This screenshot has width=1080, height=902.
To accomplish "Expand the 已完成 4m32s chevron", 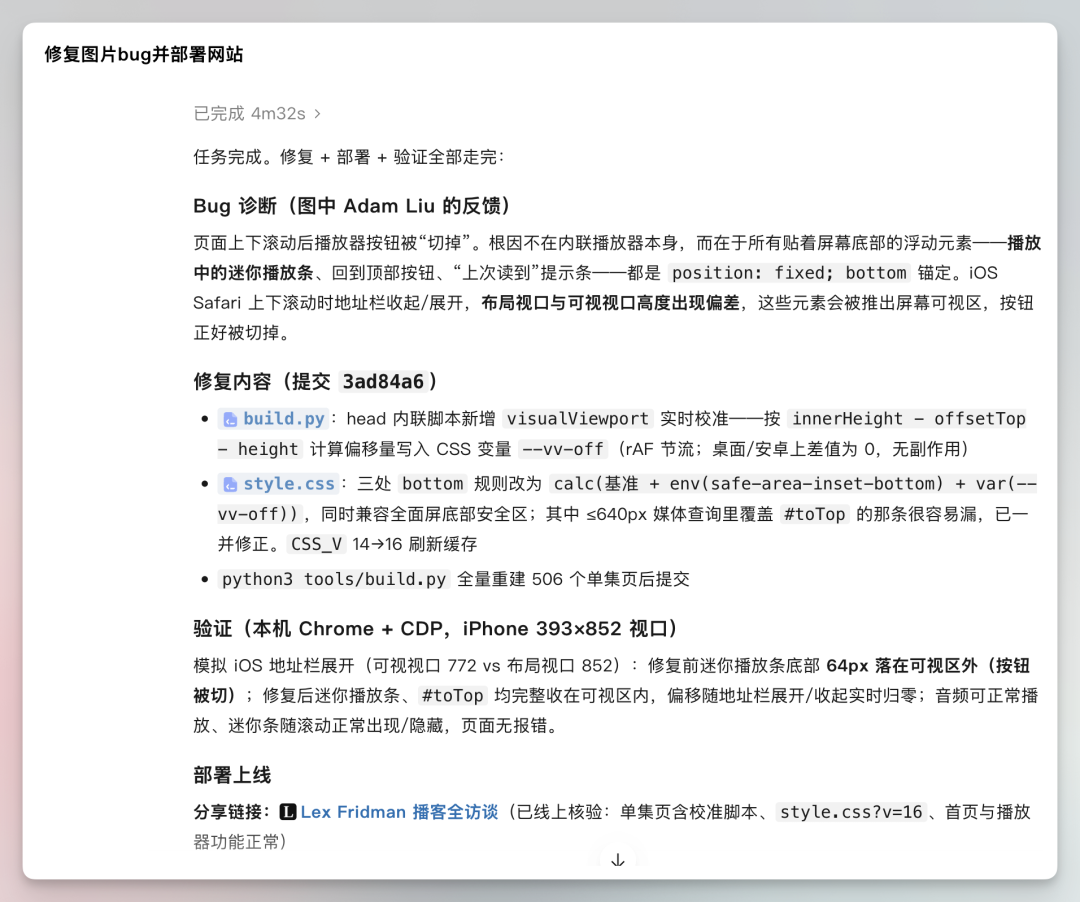I will (318, 114).
